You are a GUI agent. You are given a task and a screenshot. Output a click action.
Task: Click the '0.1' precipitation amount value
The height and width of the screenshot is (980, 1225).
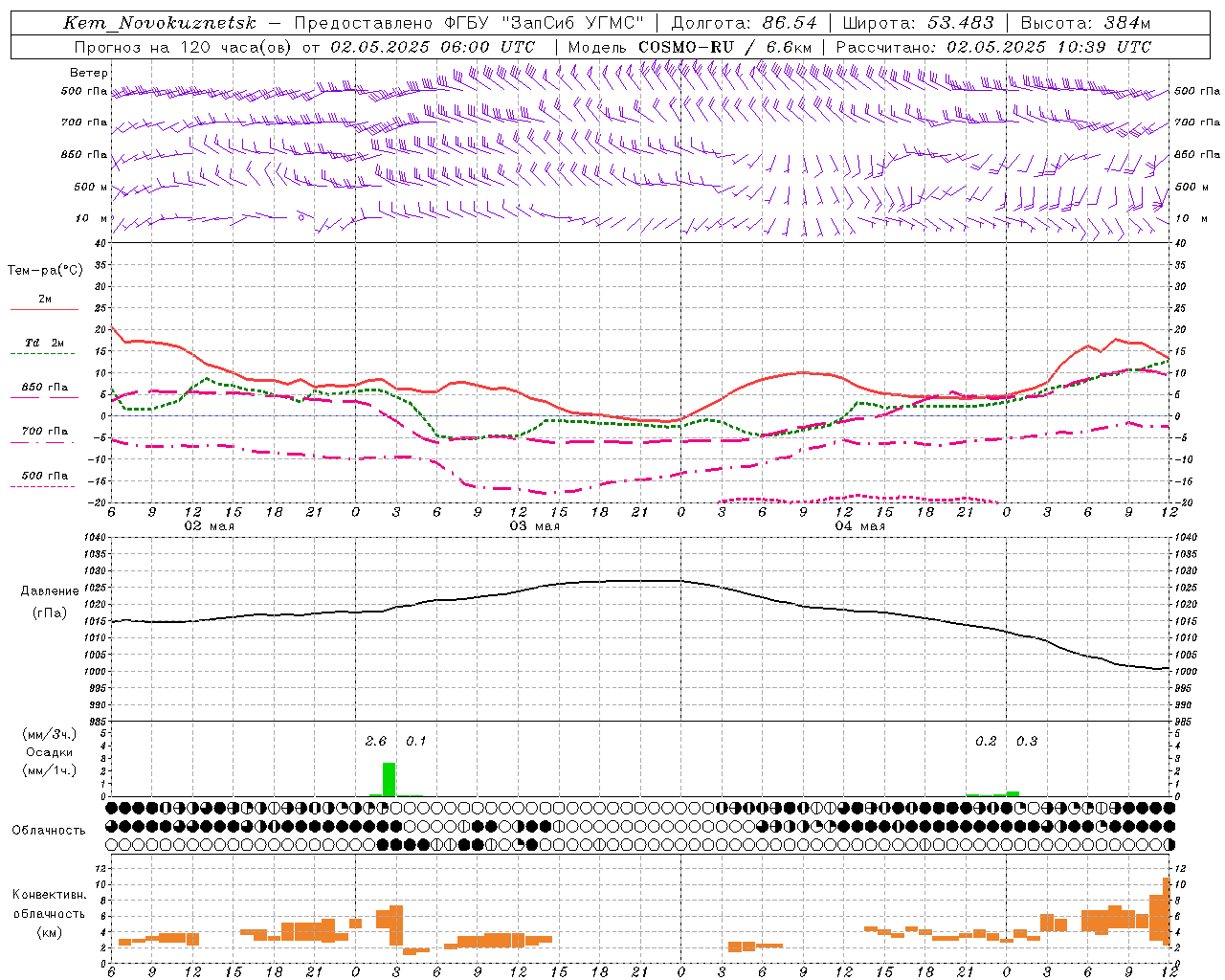pos(416,742)
